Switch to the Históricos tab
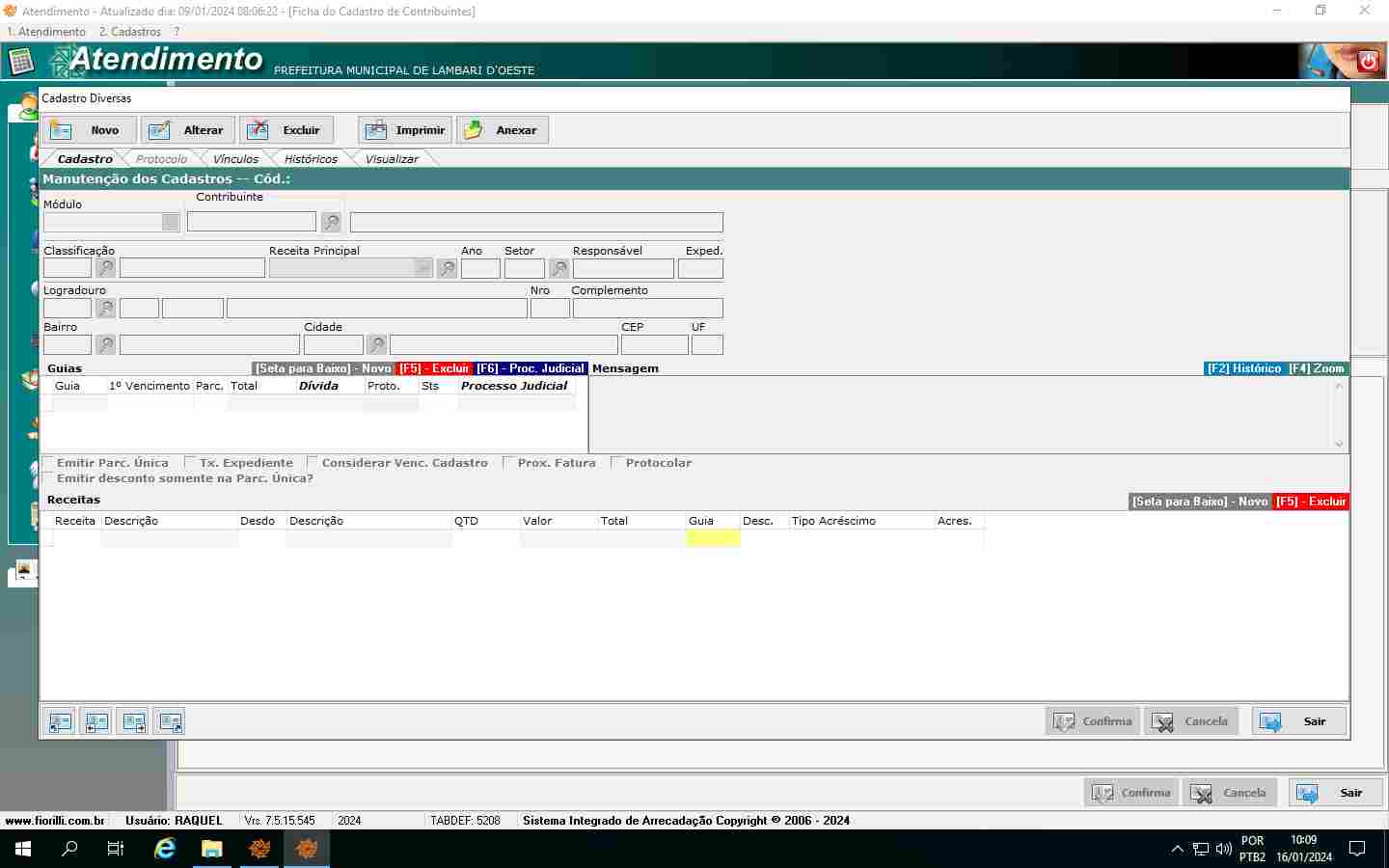The height and width of the screenshot is (868, 1389). [311, 159]
